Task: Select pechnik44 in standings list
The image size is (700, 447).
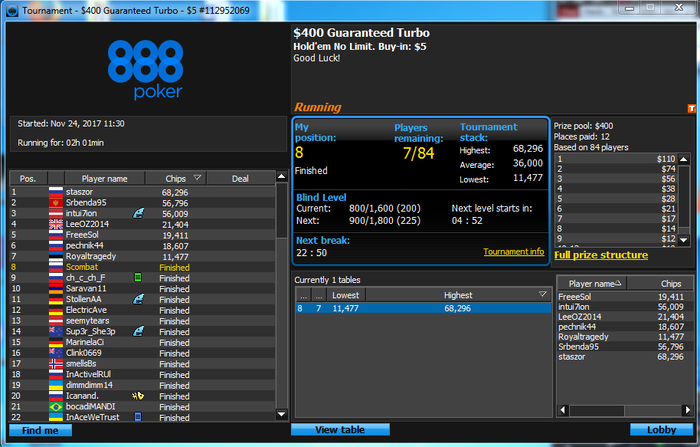Action: click(x=142, y=246)
